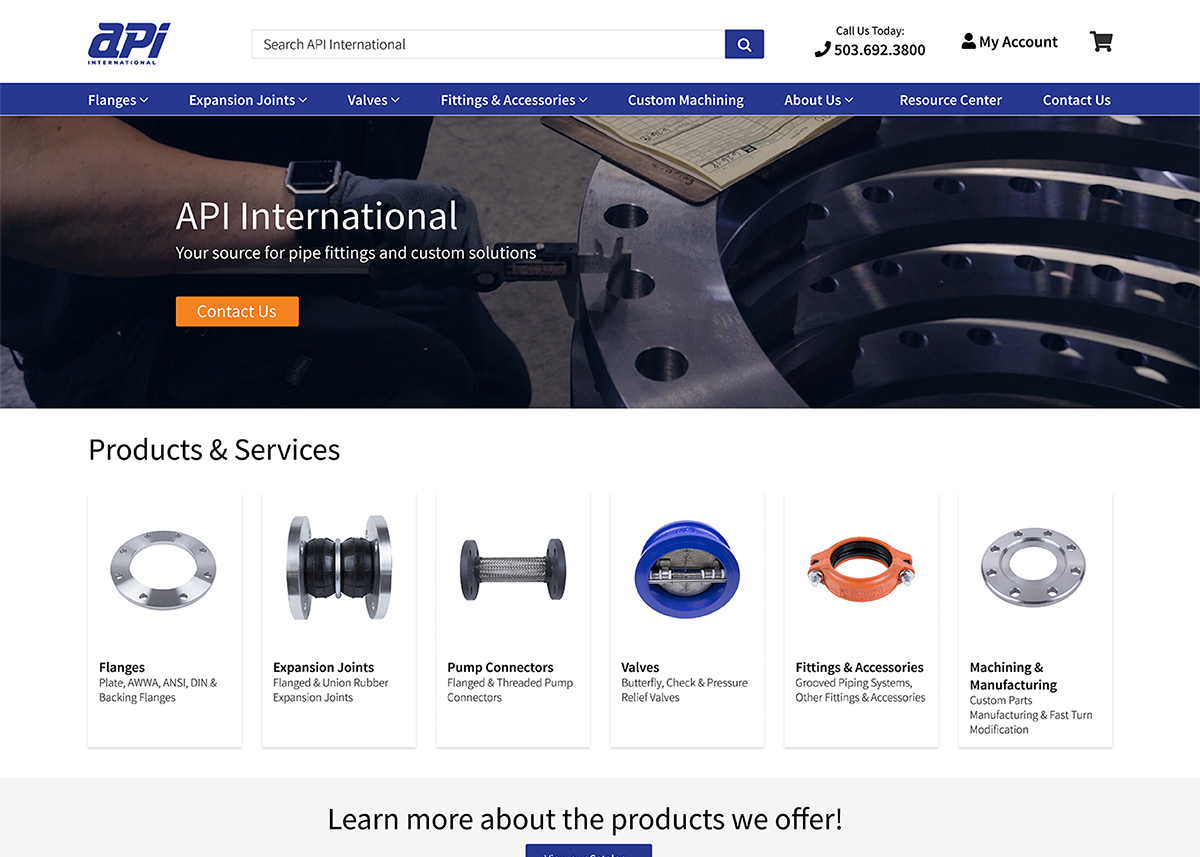
Task: Open the Resource Center menu item
Action: pos(949,99)
